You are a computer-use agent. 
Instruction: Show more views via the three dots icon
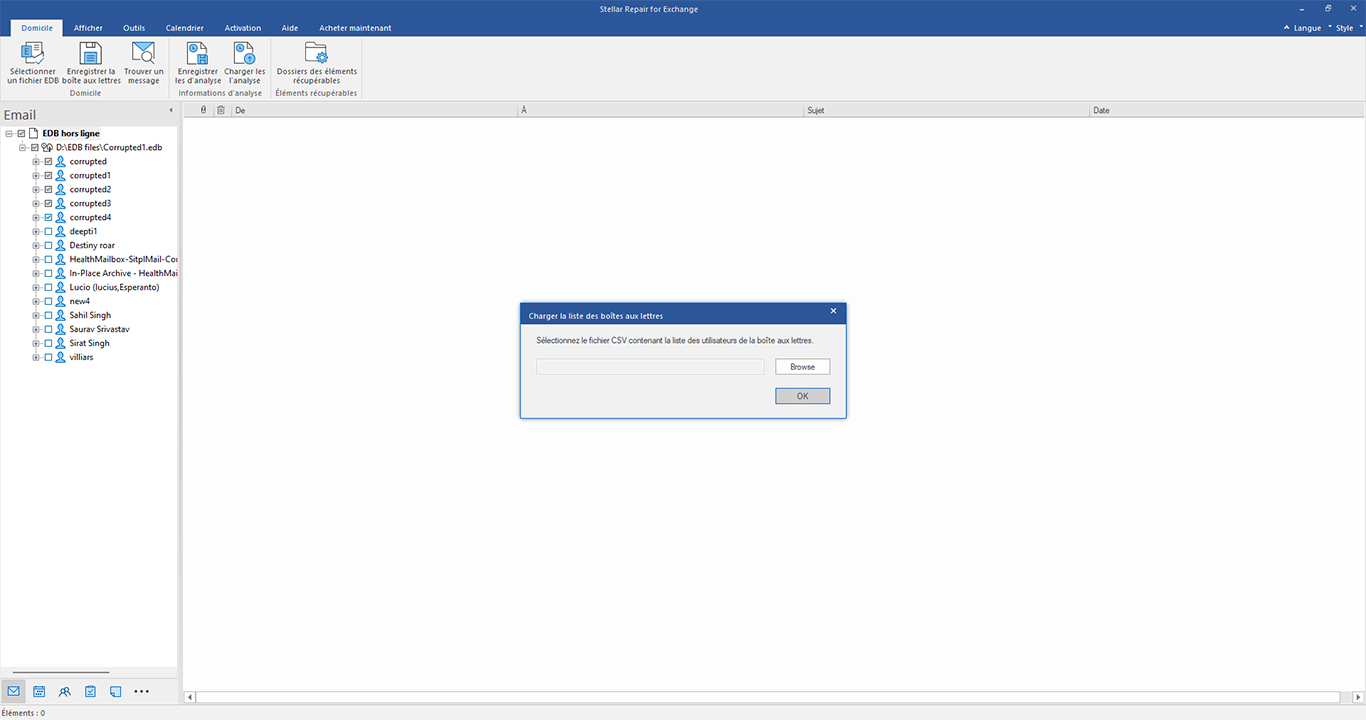(x=141, y=691)
